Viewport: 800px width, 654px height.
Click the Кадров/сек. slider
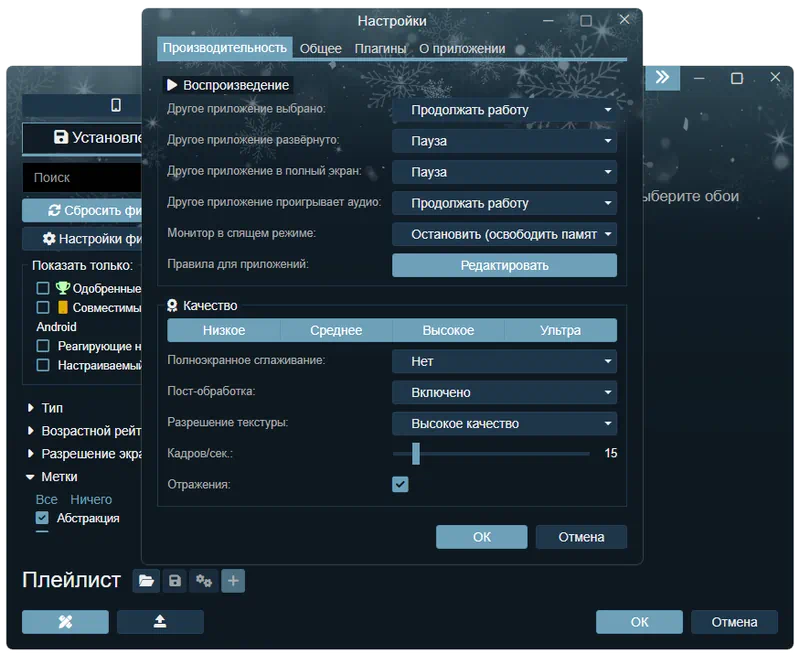490,454
